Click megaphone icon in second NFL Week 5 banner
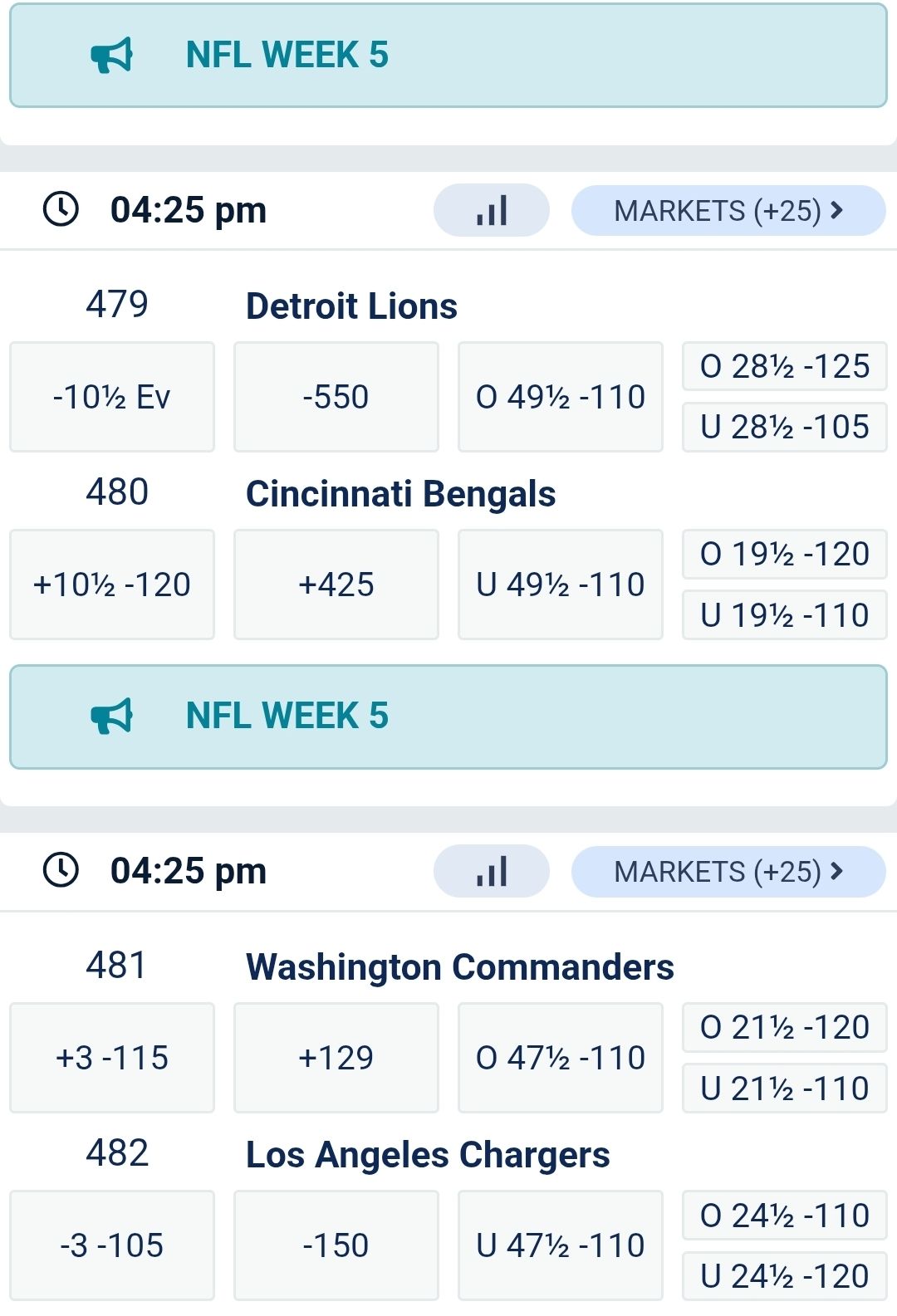This screenshot has height=1316, width=897. (111, 716)
